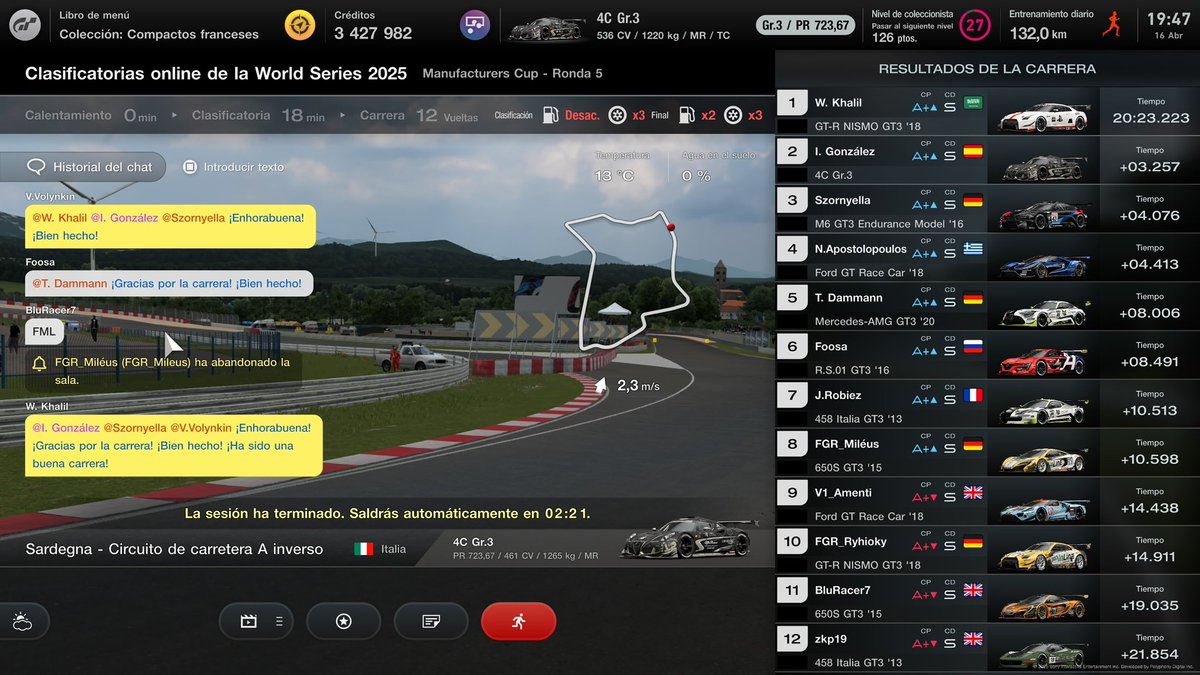Click the qualifying tire wear x3 icon
The image size is (1200, 675).
coord(627,115)
